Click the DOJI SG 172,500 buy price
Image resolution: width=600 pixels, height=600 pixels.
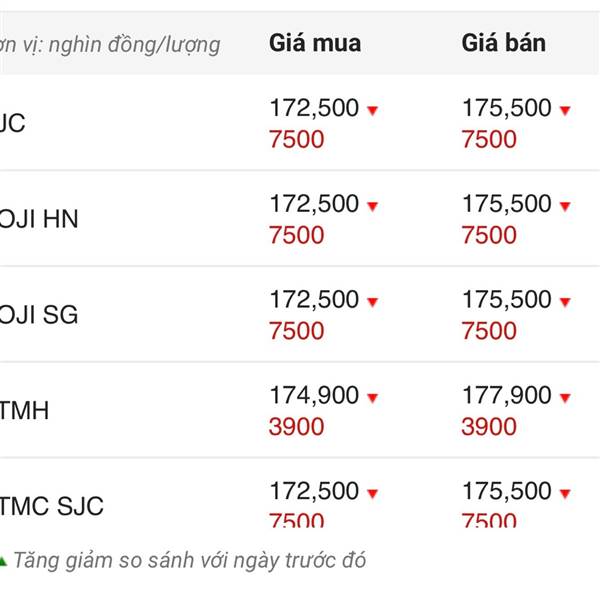click(x=313, y=300)
